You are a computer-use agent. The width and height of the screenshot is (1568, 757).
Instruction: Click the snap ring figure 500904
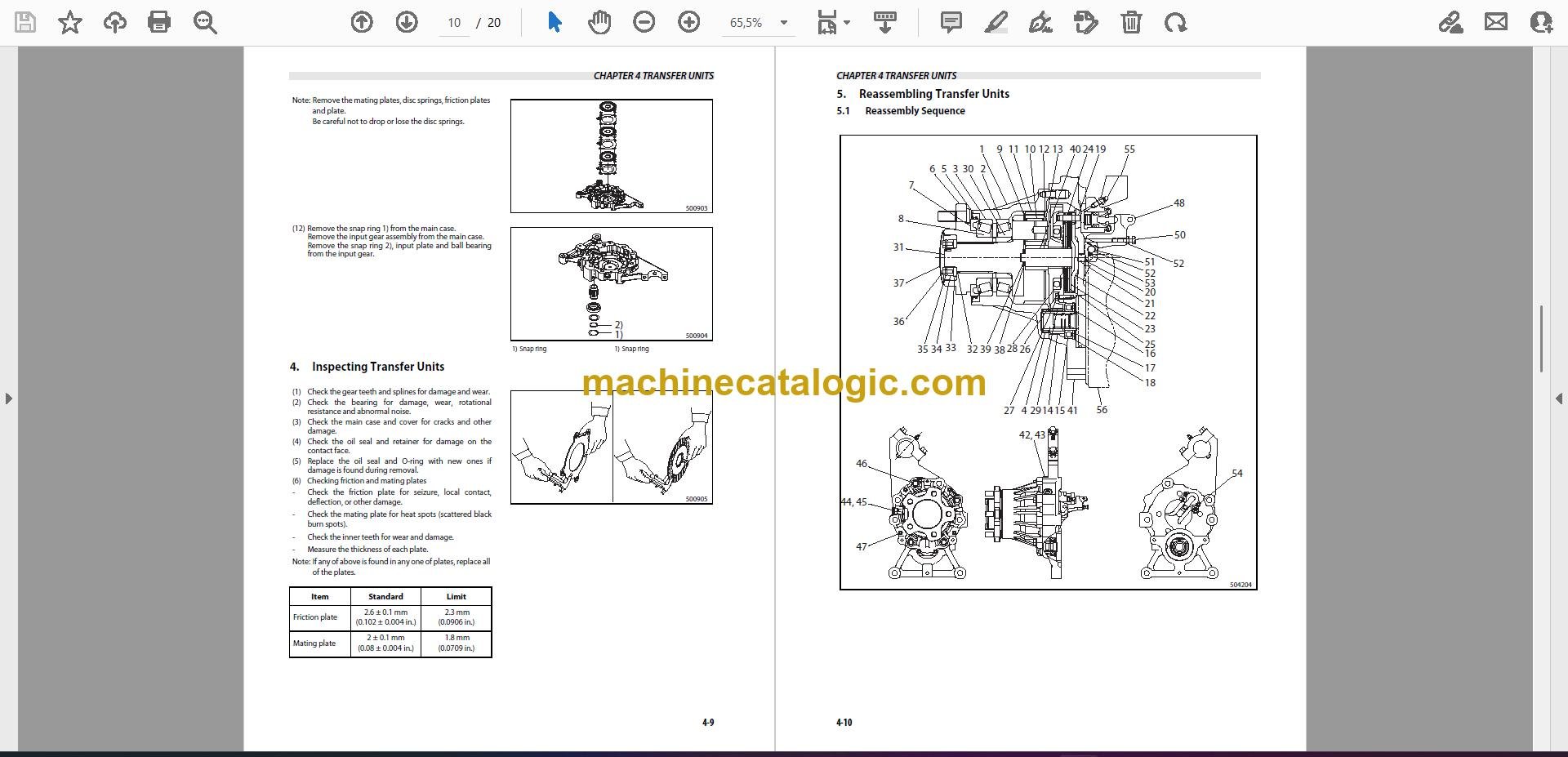click(x=612, y=284)
